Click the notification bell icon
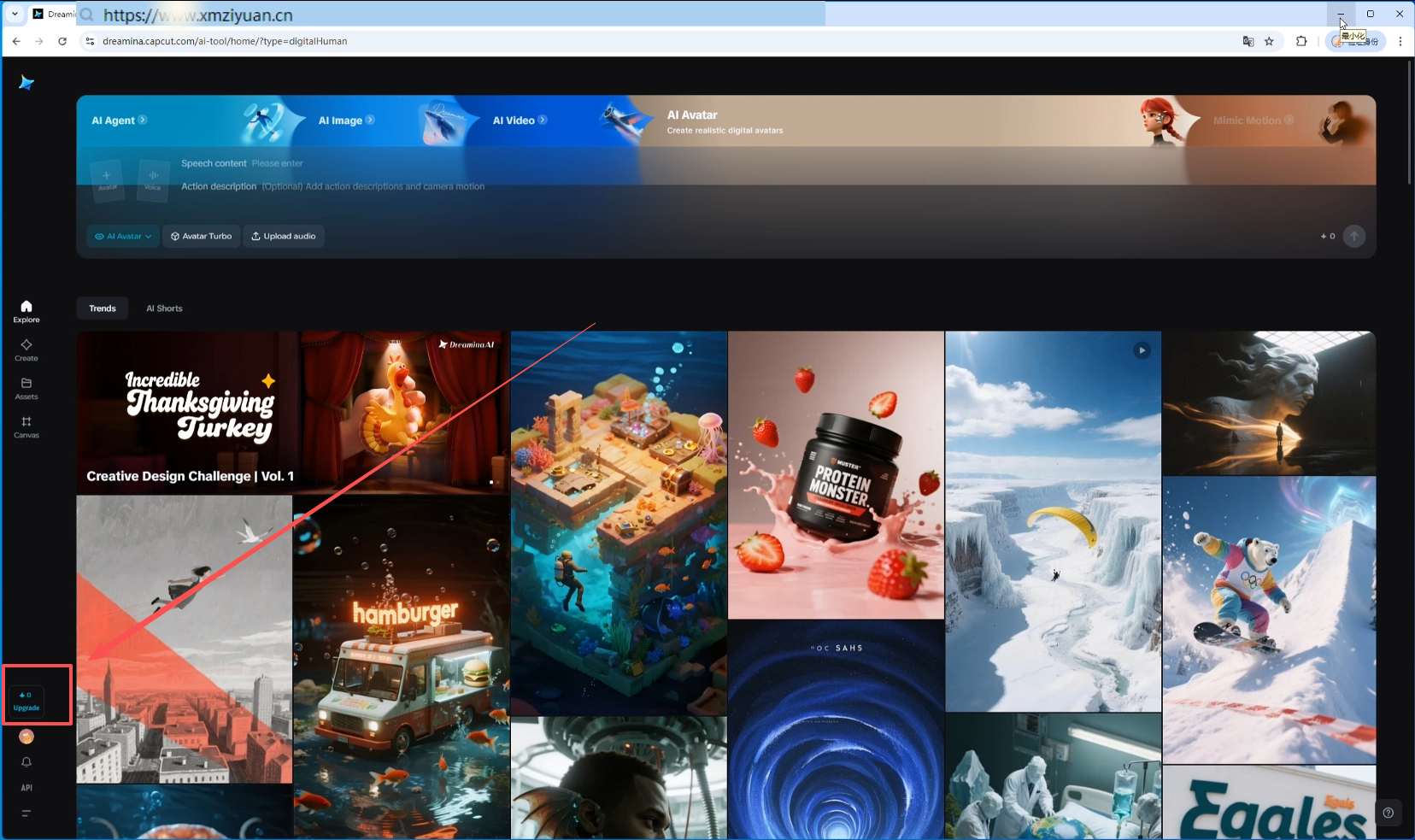The height and width of the screenshot is (840, 1415). (26, 762)
